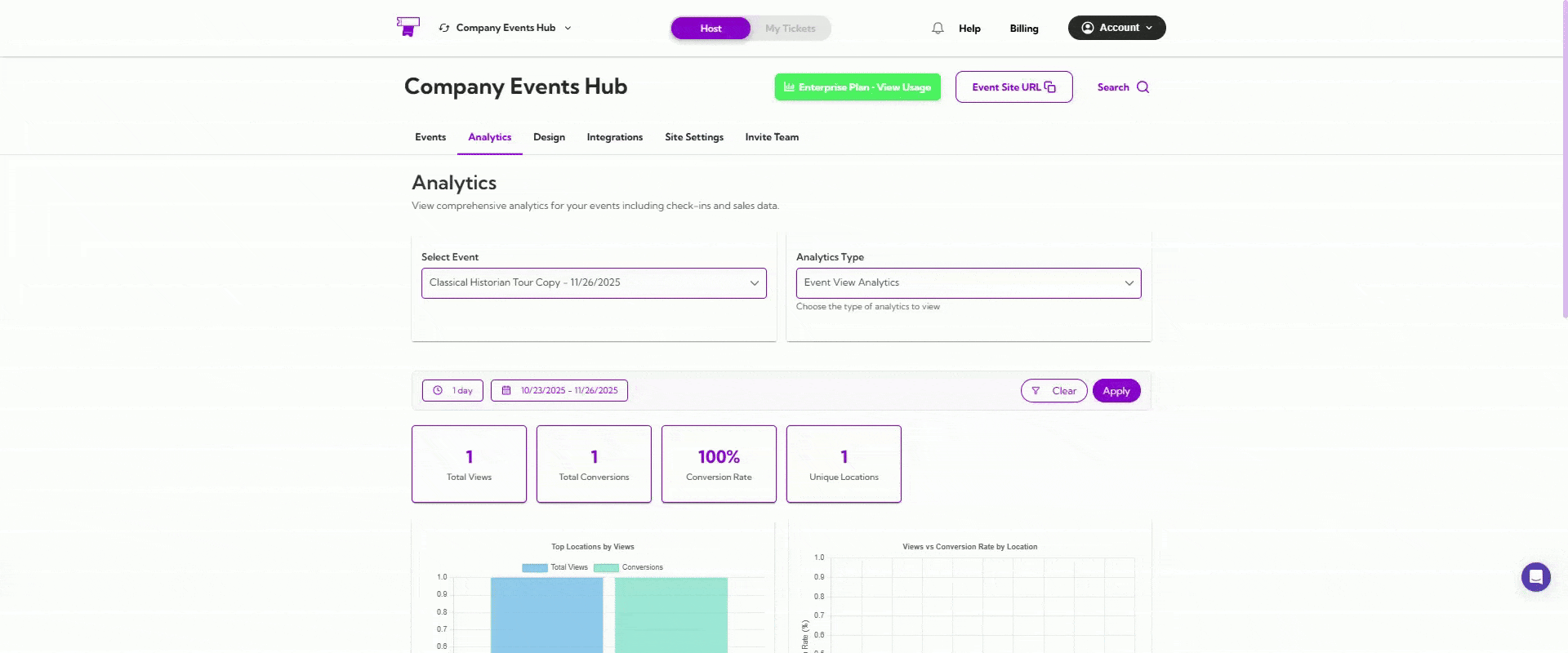
Task: Open notifications bell
Action: 938,29
